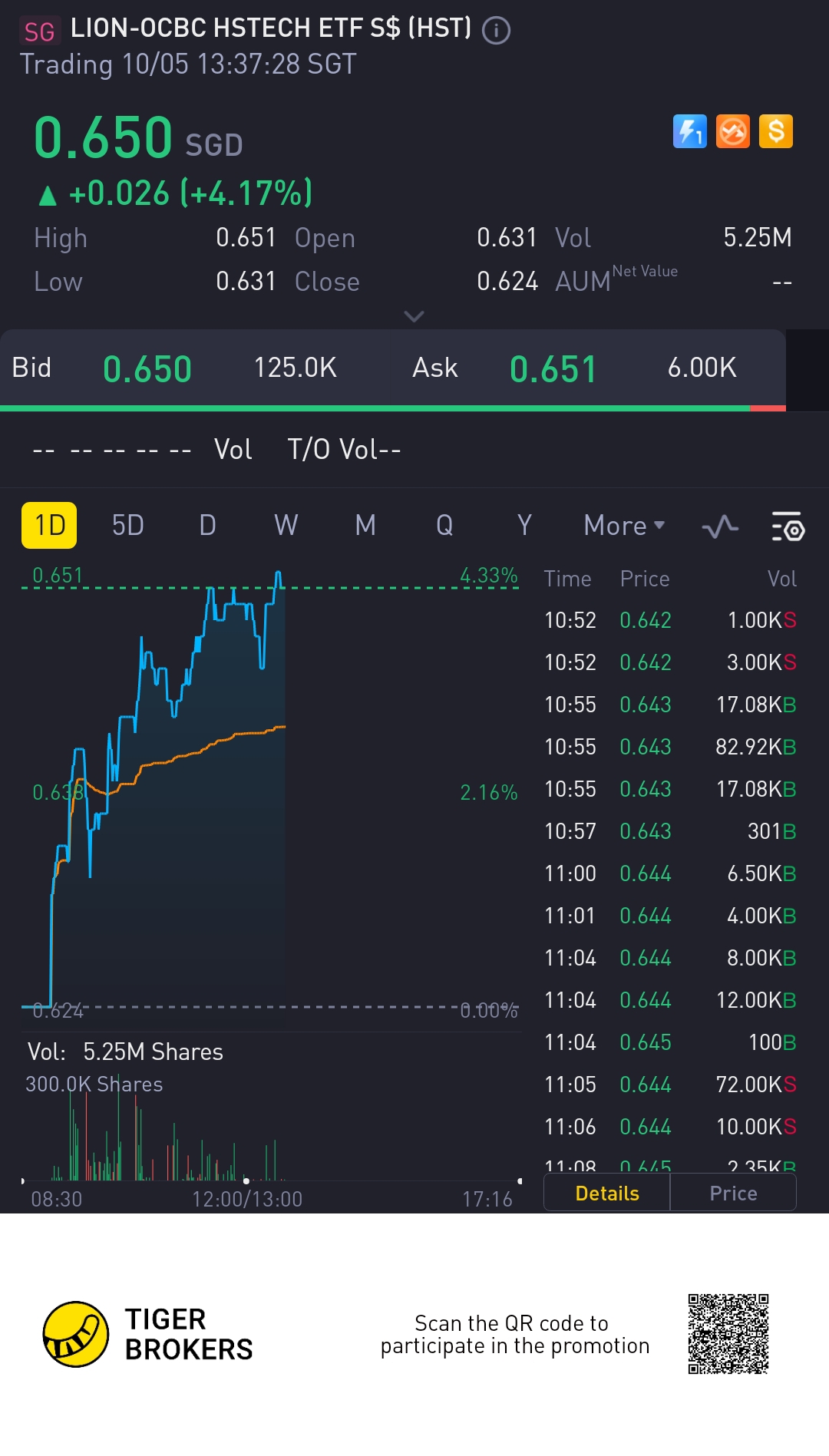This screenshot has width=829, height=1456.
Task: Tap Scan the QR code promotion text
Action: point(515,1334)
